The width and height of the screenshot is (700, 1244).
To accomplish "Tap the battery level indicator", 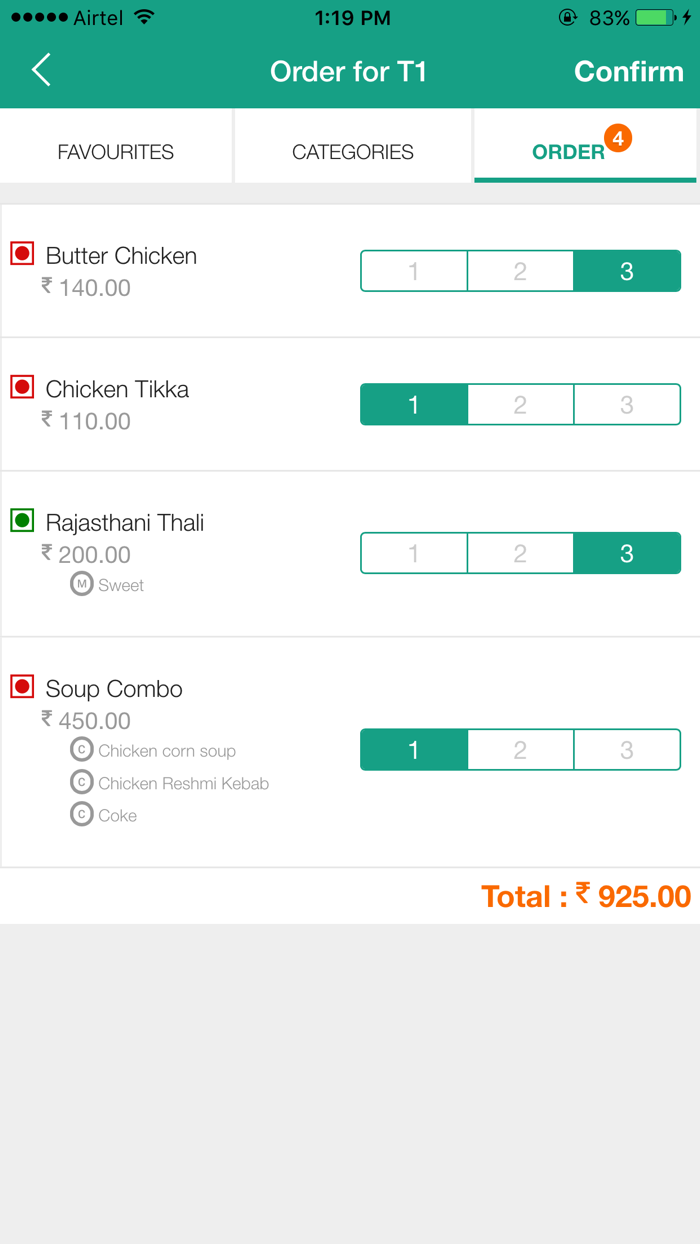I will tap(655, 17).
